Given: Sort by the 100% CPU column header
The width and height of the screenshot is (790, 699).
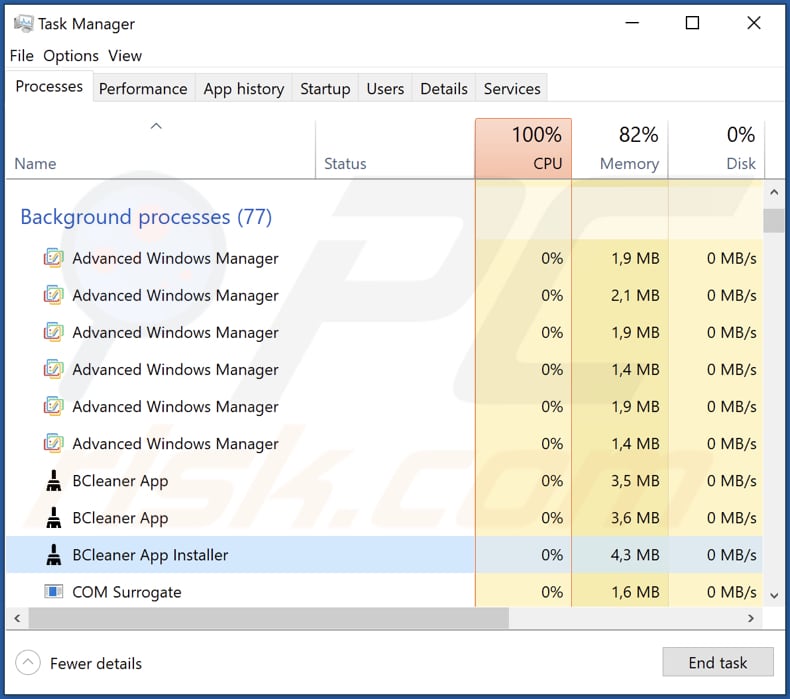Looking at the screenshot, I should coord(523,149).
